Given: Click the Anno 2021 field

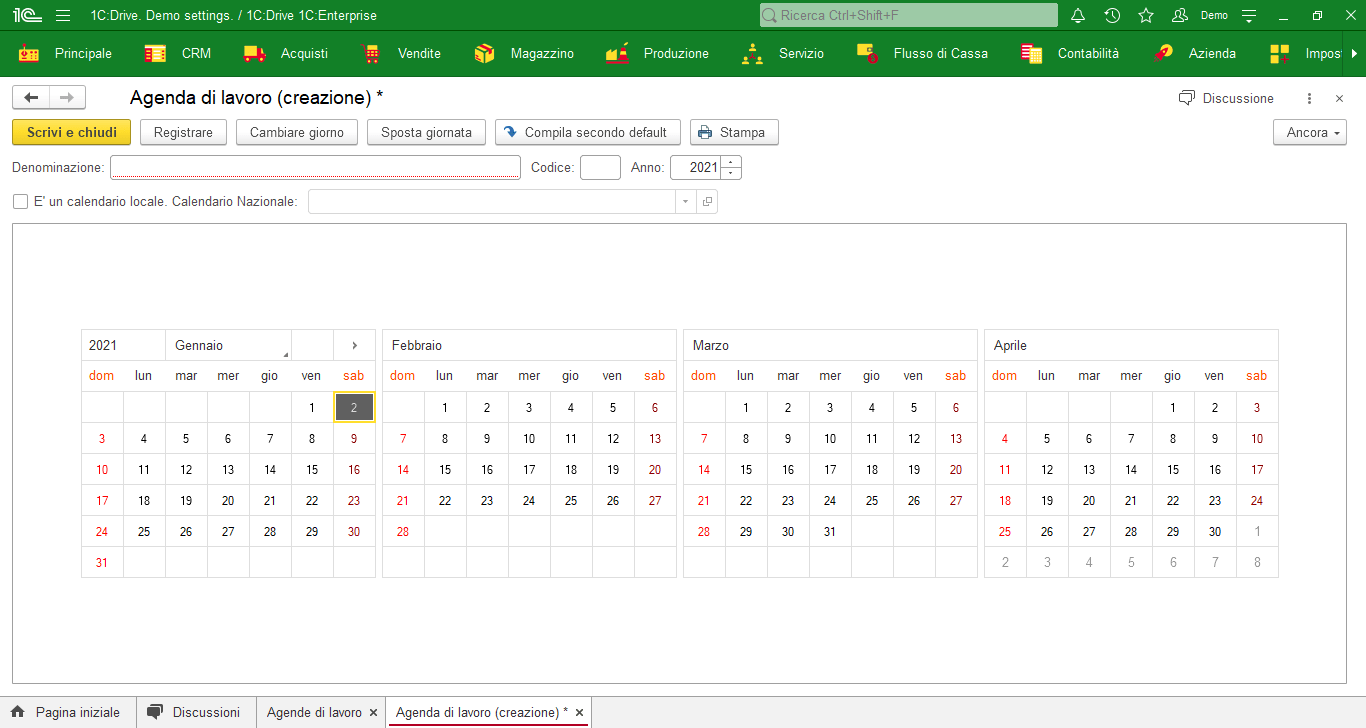Looking at the screenshot, I should click(x=696, y=167).
